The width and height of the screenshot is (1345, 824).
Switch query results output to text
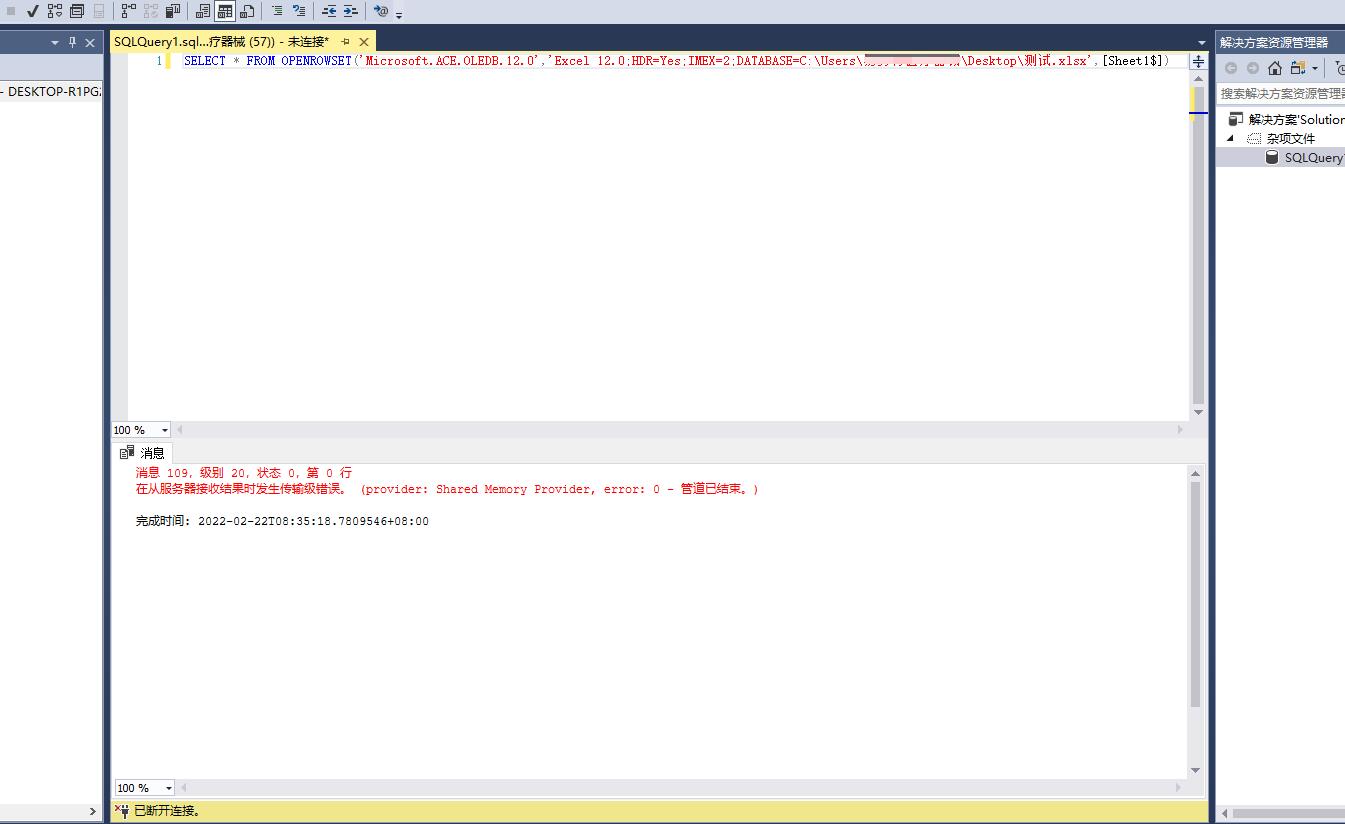pyautogui.click(x=202, y=11)
